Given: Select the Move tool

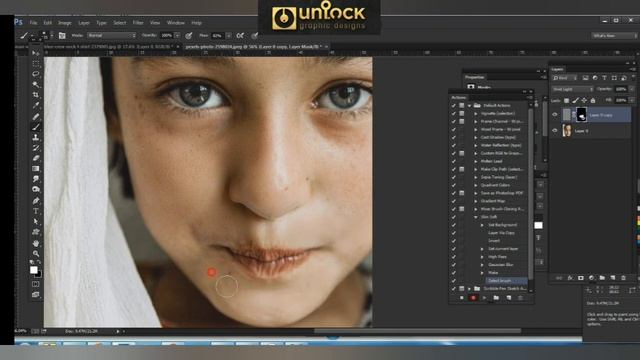Looking at the screenshot, I should [x=36, y=53].
